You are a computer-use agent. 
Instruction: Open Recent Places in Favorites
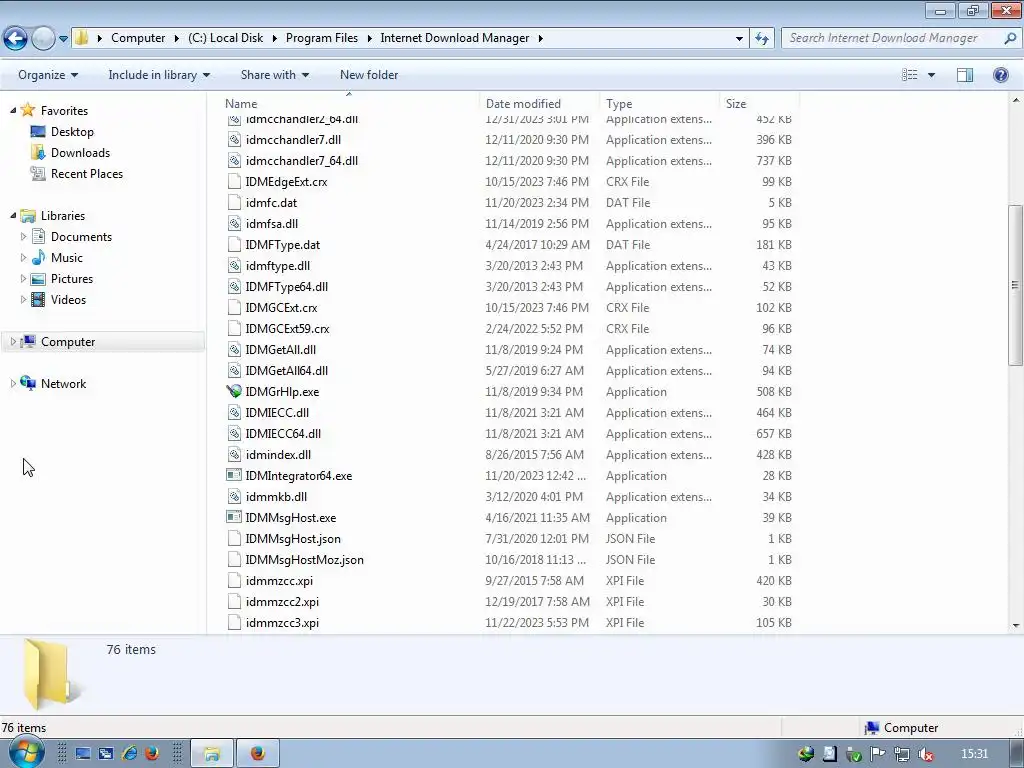(x=86, y=174)
